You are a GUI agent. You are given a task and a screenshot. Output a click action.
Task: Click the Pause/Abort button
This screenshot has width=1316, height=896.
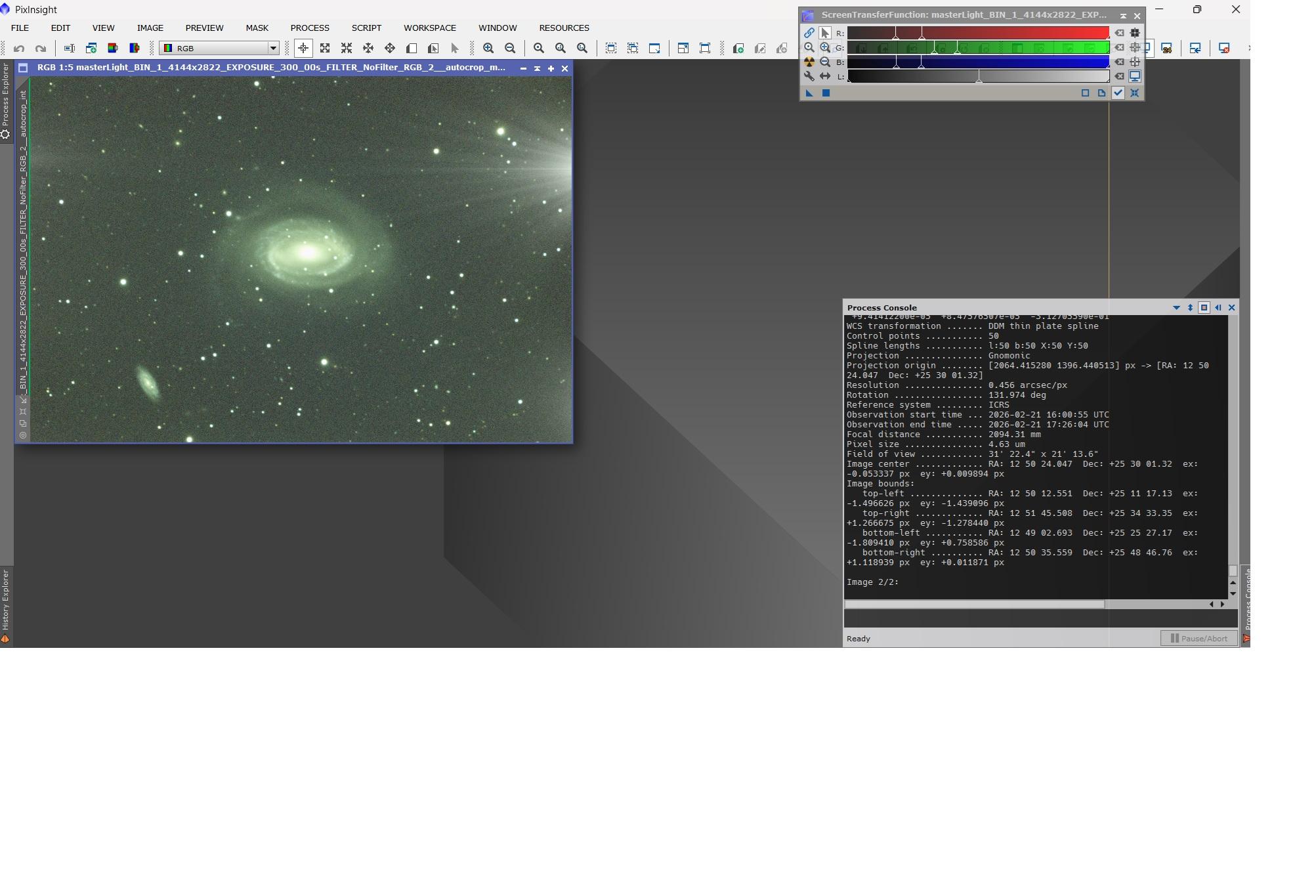pos(1199,638)
